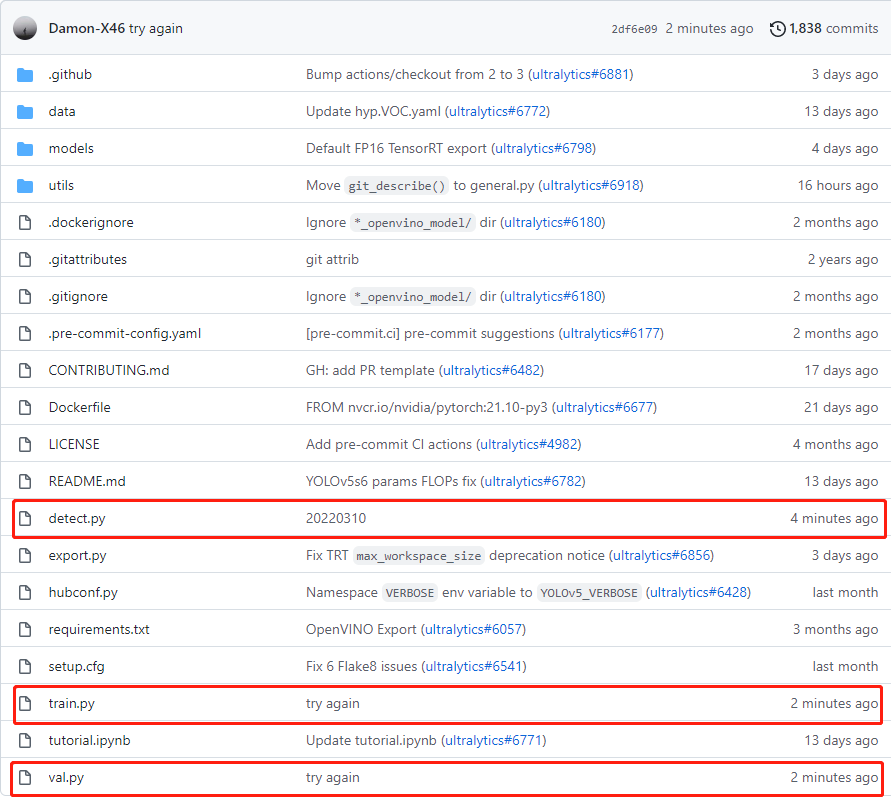
Task: Click the utils folder icon
Action: [25, 185]
